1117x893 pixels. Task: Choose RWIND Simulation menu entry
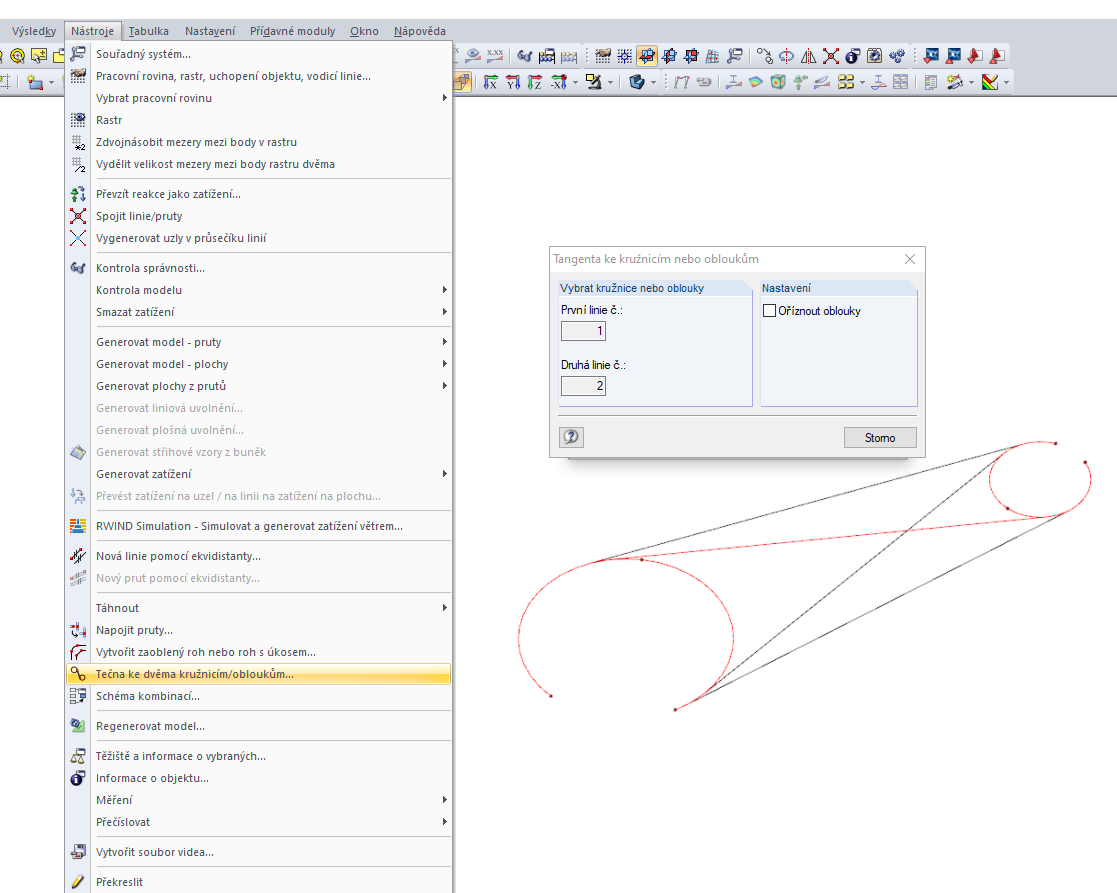(x=259, y=526)
